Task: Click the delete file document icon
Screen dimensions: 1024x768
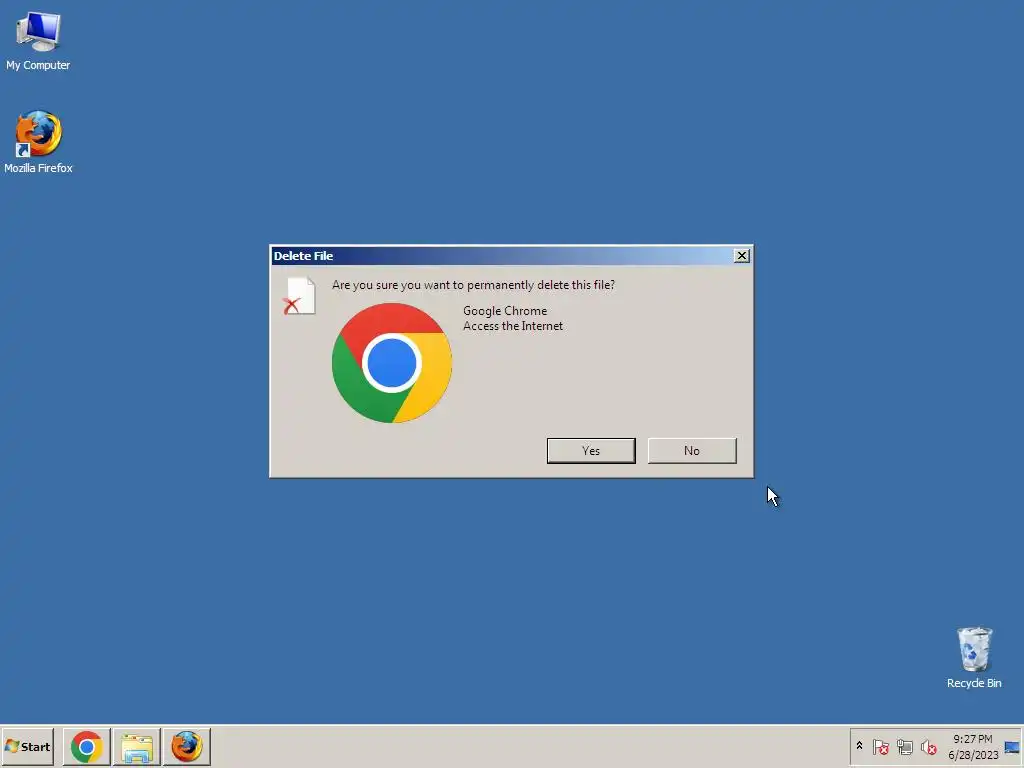Action: pos(300,296)
